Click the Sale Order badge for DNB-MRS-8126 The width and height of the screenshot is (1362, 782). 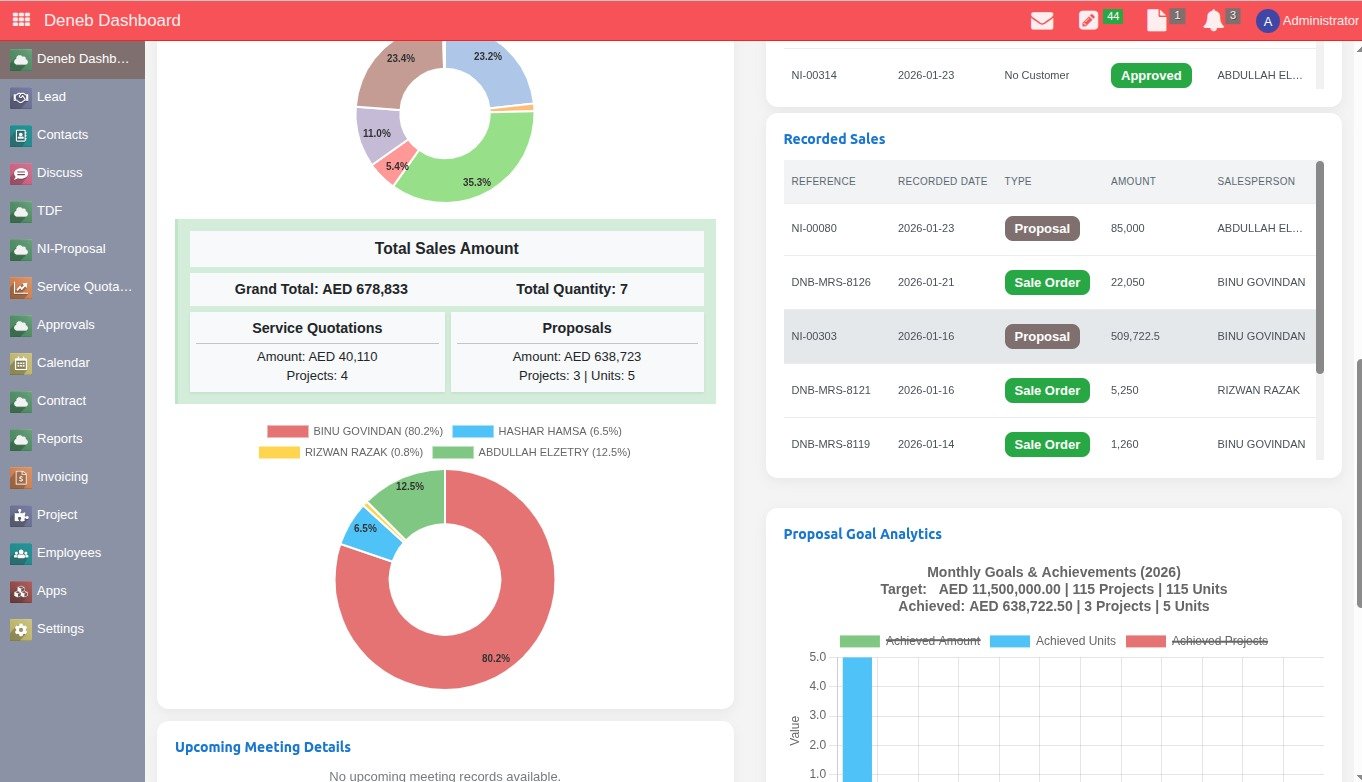1047,283
